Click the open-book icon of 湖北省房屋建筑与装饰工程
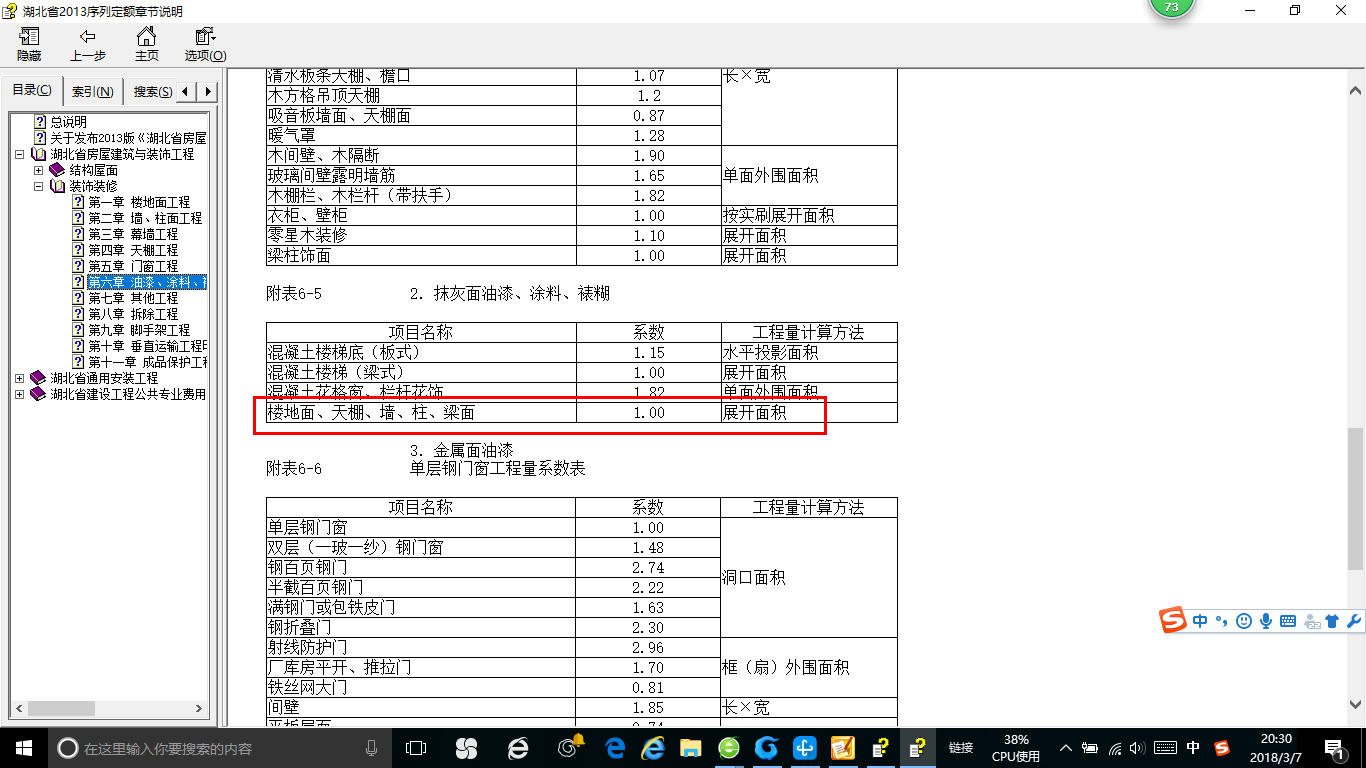The width and height of the screenshot is (1366, 768). (39, 154)
